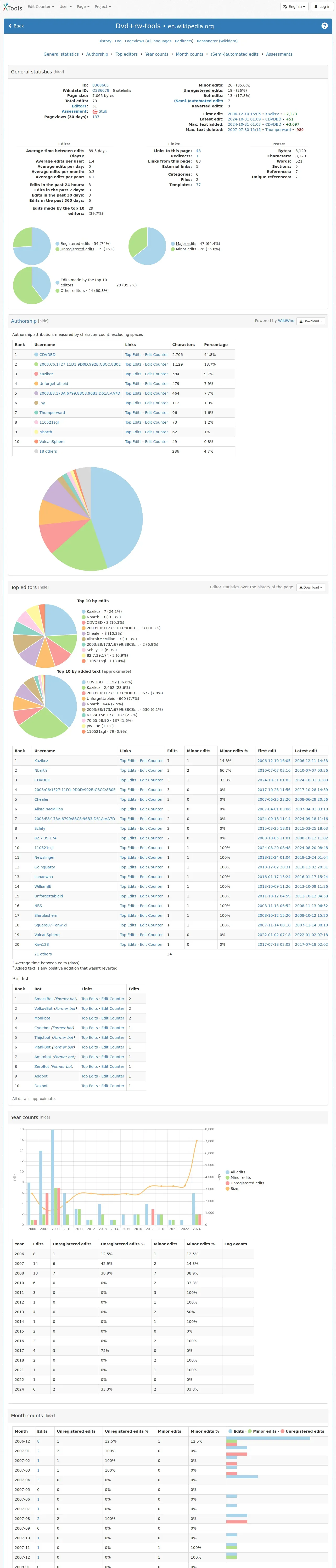Jump to (Semi-)automated edits navigation link

pyautogui.click(x=235, y=54)
